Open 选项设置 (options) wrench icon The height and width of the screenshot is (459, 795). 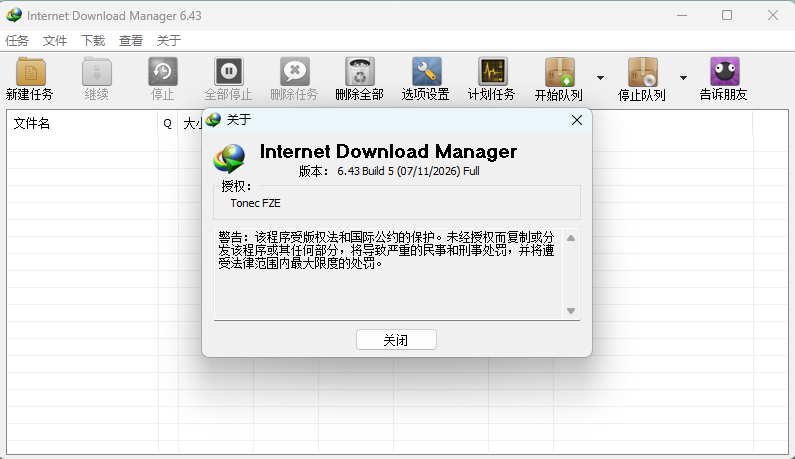(x=426, y=72)
